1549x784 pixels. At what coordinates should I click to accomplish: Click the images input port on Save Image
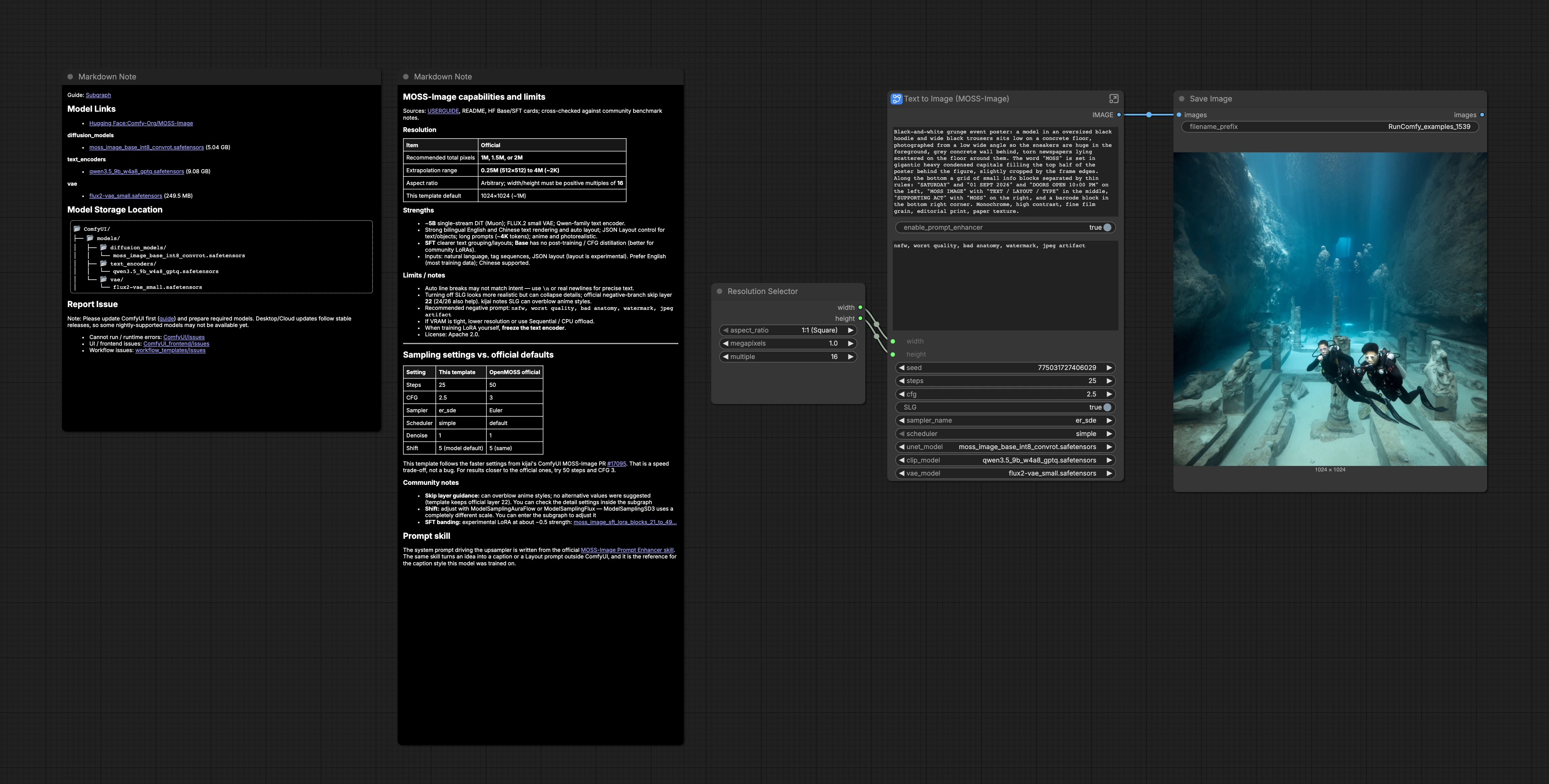tap(1179, 115)
